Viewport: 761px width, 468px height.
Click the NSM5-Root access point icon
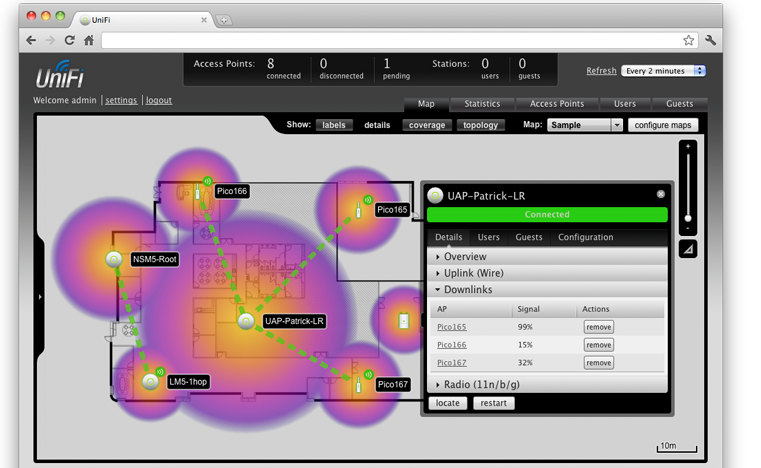coord(113,260)
